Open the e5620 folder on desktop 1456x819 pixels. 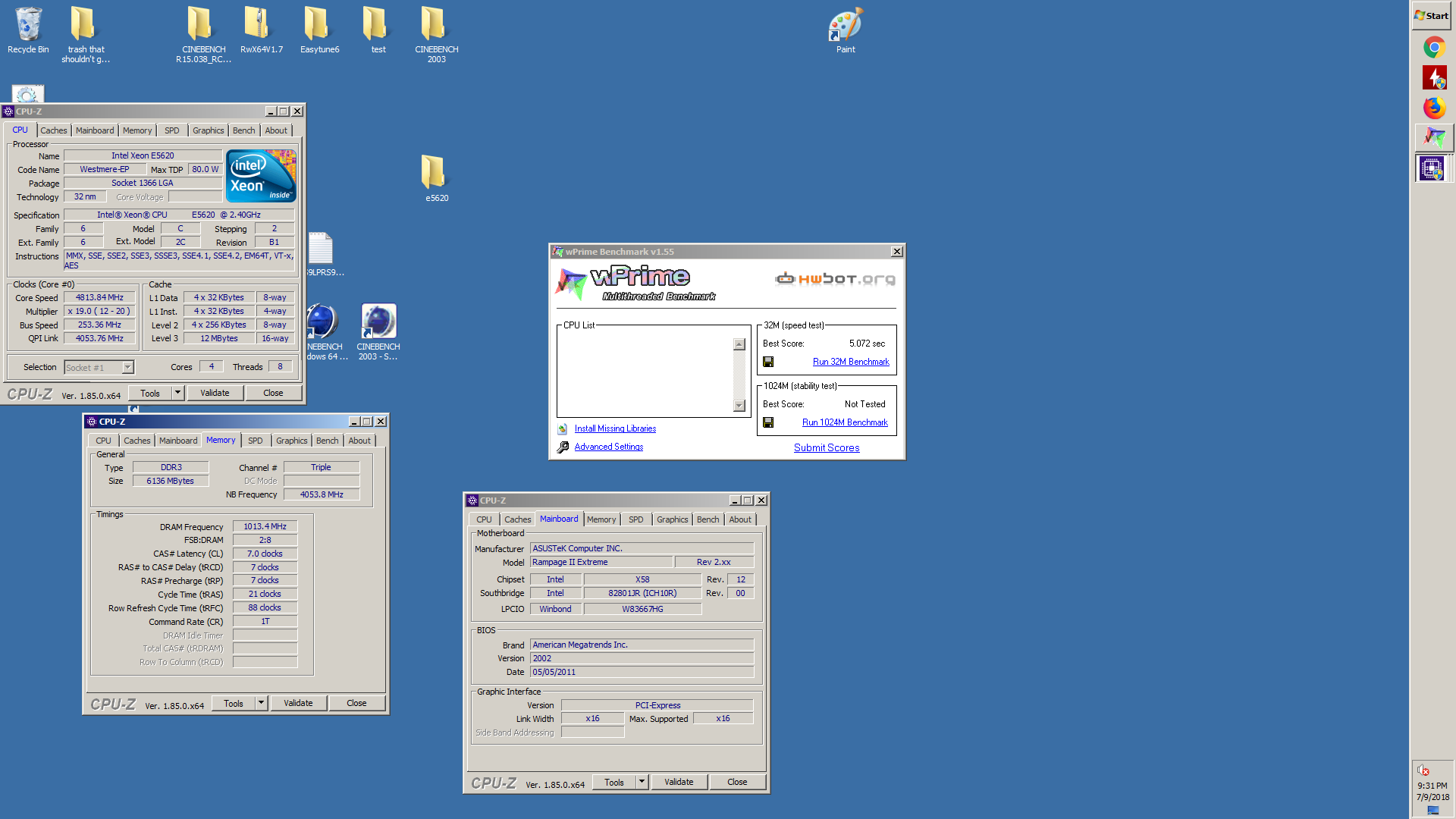pos(436,177)
